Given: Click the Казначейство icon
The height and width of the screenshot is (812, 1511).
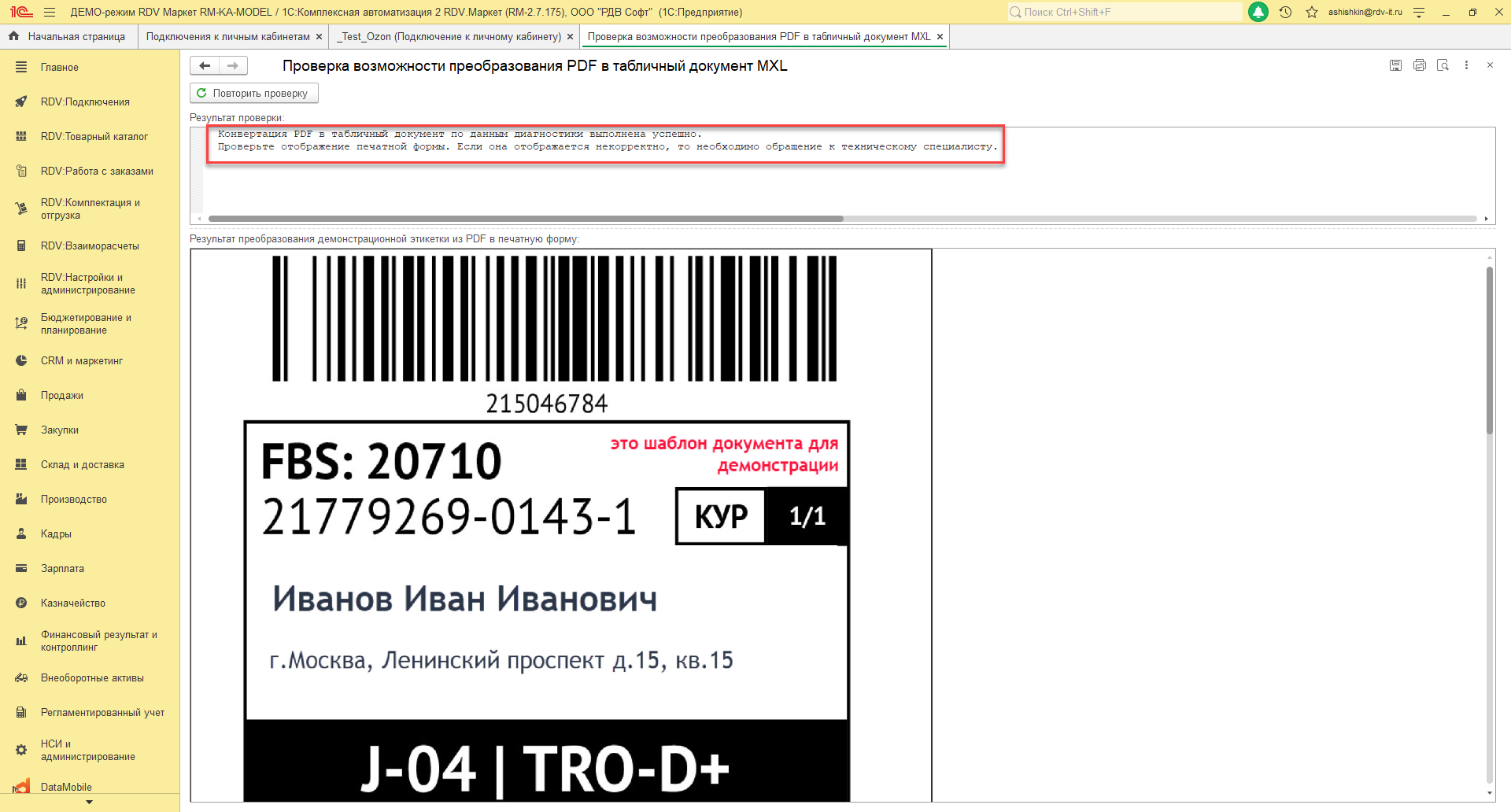Looking at the screenshot, I should pos(21,603).
